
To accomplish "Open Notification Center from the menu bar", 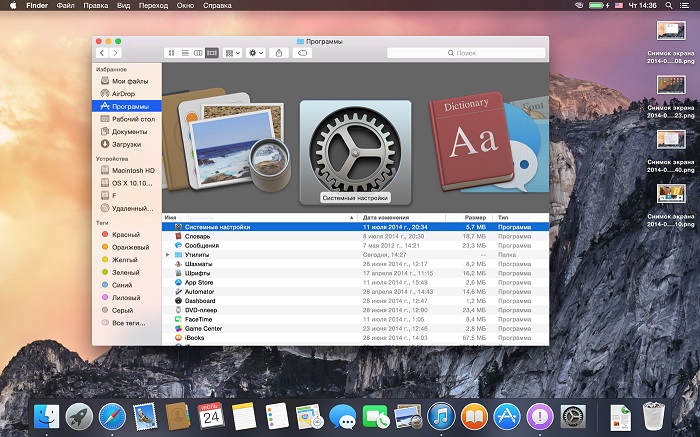I will coord(684,5).
